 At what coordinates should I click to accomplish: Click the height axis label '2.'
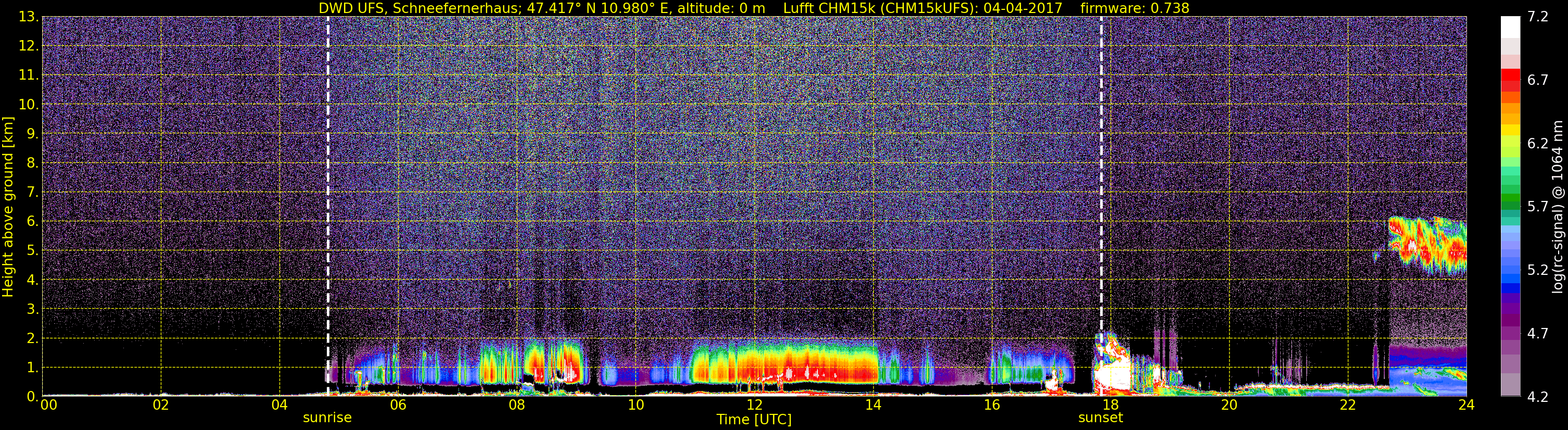pyautogui.click(x=32, y=338)
